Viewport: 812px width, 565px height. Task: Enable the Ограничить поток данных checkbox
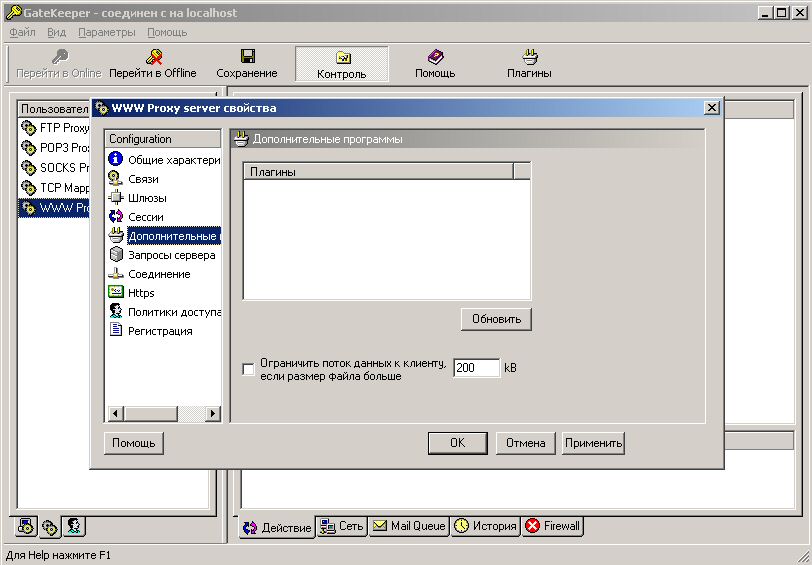(x=249, y=369)
